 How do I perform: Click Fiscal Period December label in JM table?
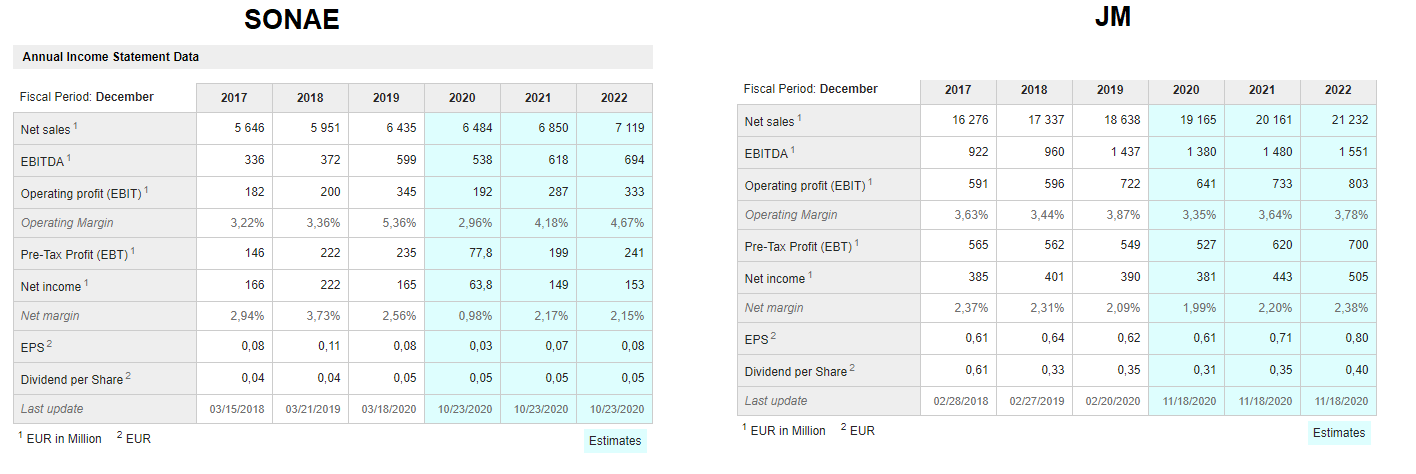point(811,89)
